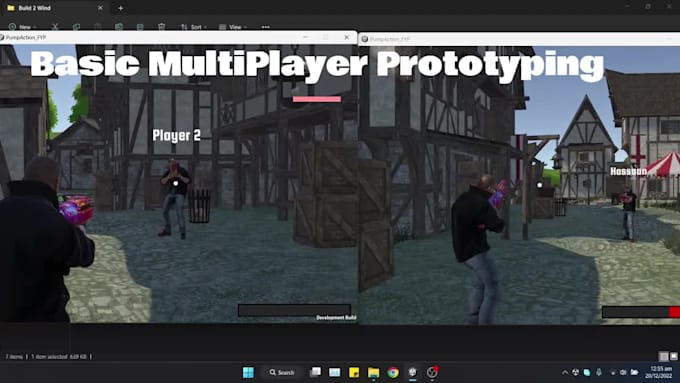Viewport: 680px width, 383px height.
Task: Open the Sort dropdown menu
Action: [x=193, y=27]
